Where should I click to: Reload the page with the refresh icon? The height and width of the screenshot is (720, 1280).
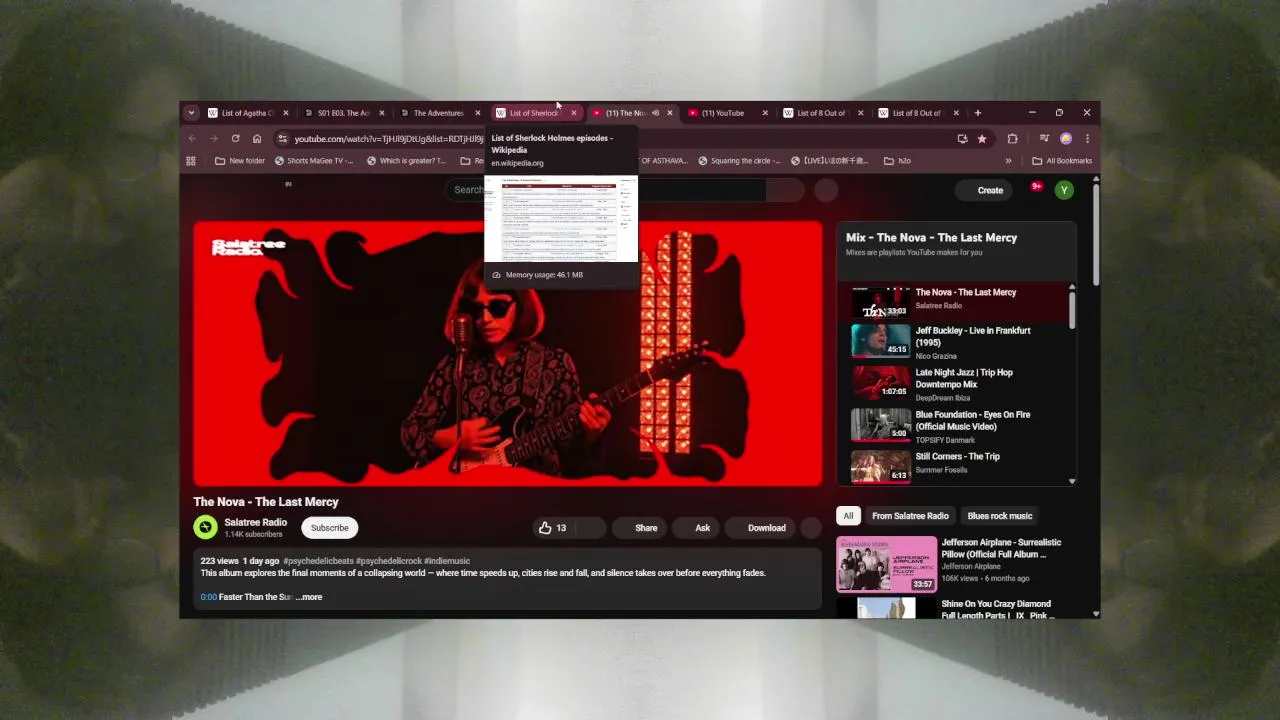[x=235, y=139]
